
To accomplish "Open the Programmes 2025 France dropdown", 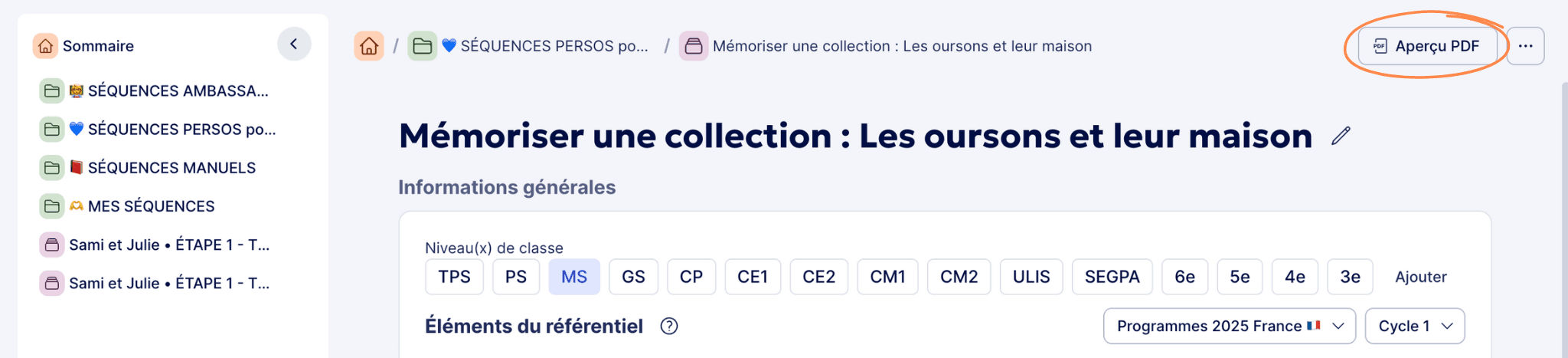I will [1229, 327].
